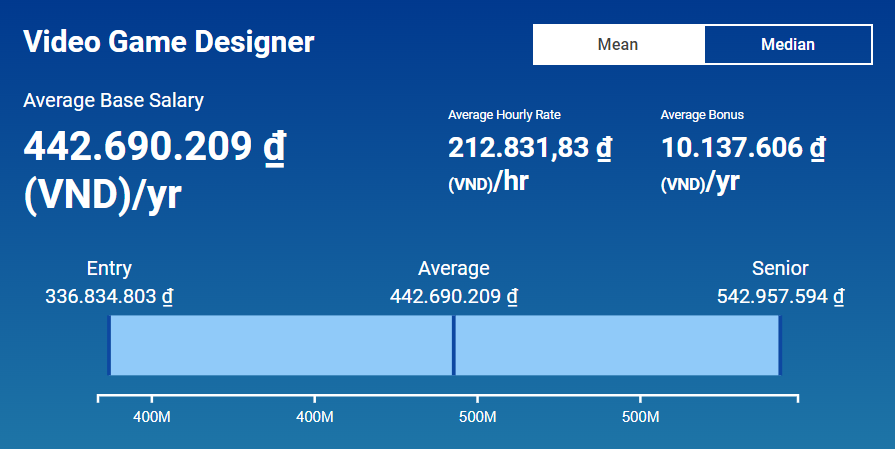Select the entry salary 336.834.803 ₫
The height and width of the screenshot is (449, 895).
[109, 297]
